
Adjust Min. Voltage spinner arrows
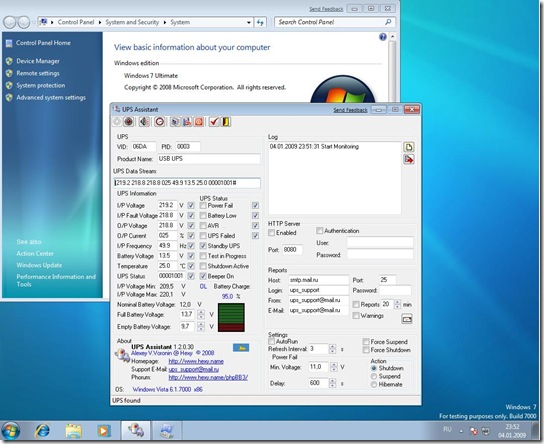coord(333,367)
